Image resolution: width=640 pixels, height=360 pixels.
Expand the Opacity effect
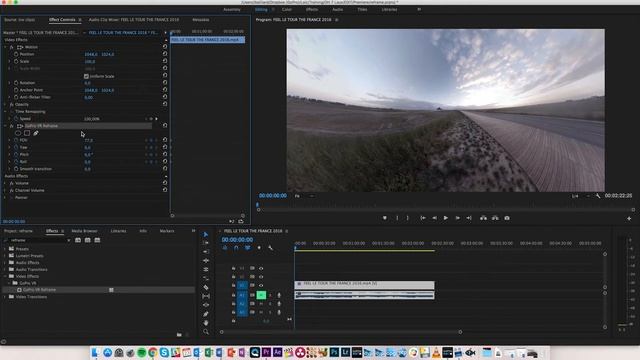[5, 104]
